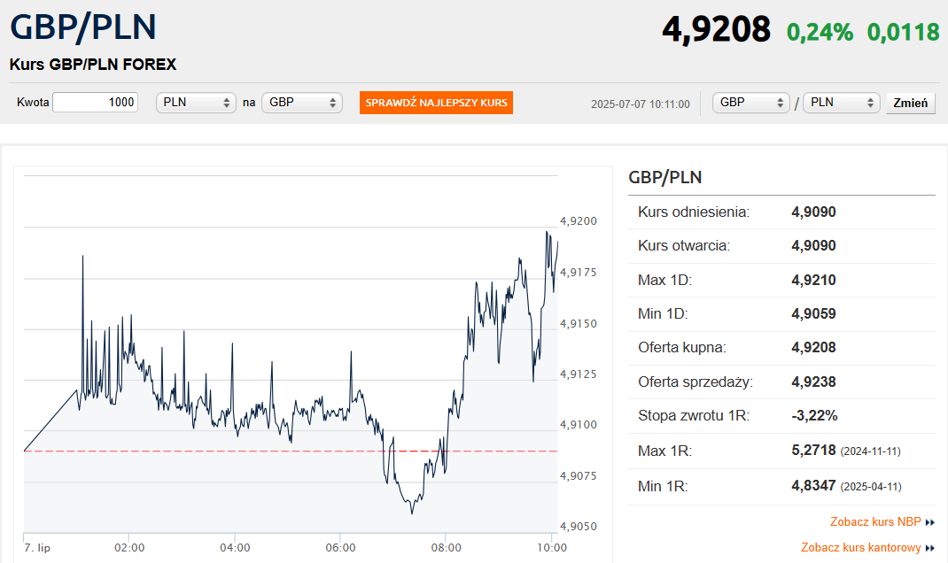
Task: Click the 'Kurs odniesienia:' row label
Action: click(693, 212)
